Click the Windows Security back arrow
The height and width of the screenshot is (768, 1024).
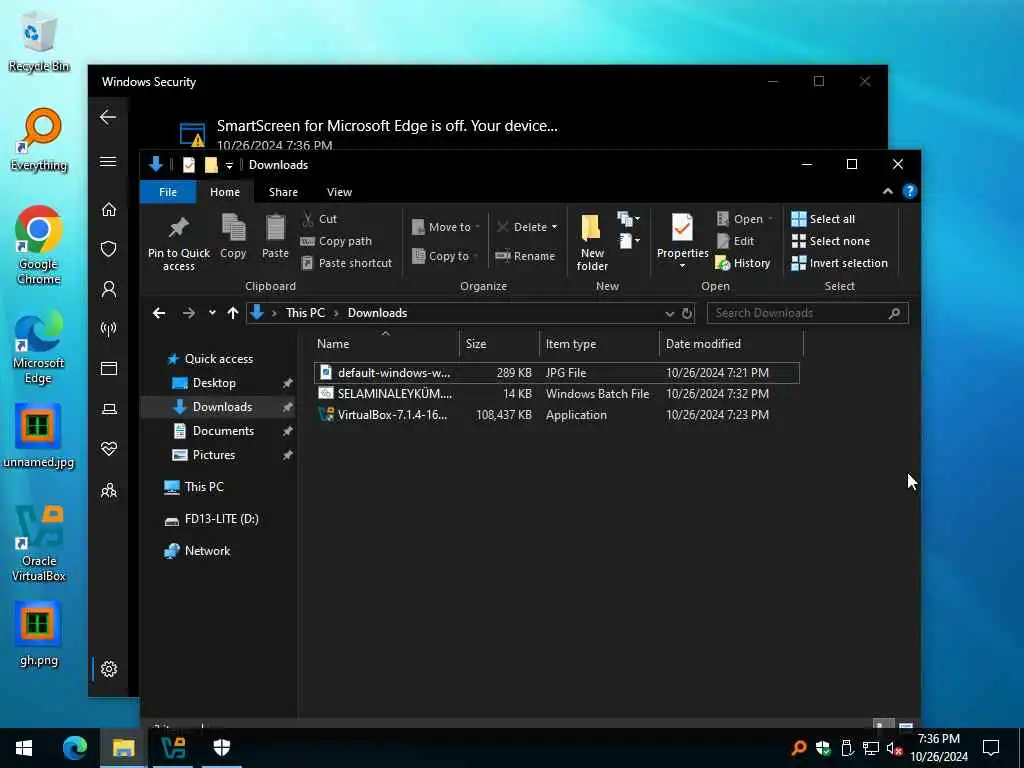(x=108, y=118)
